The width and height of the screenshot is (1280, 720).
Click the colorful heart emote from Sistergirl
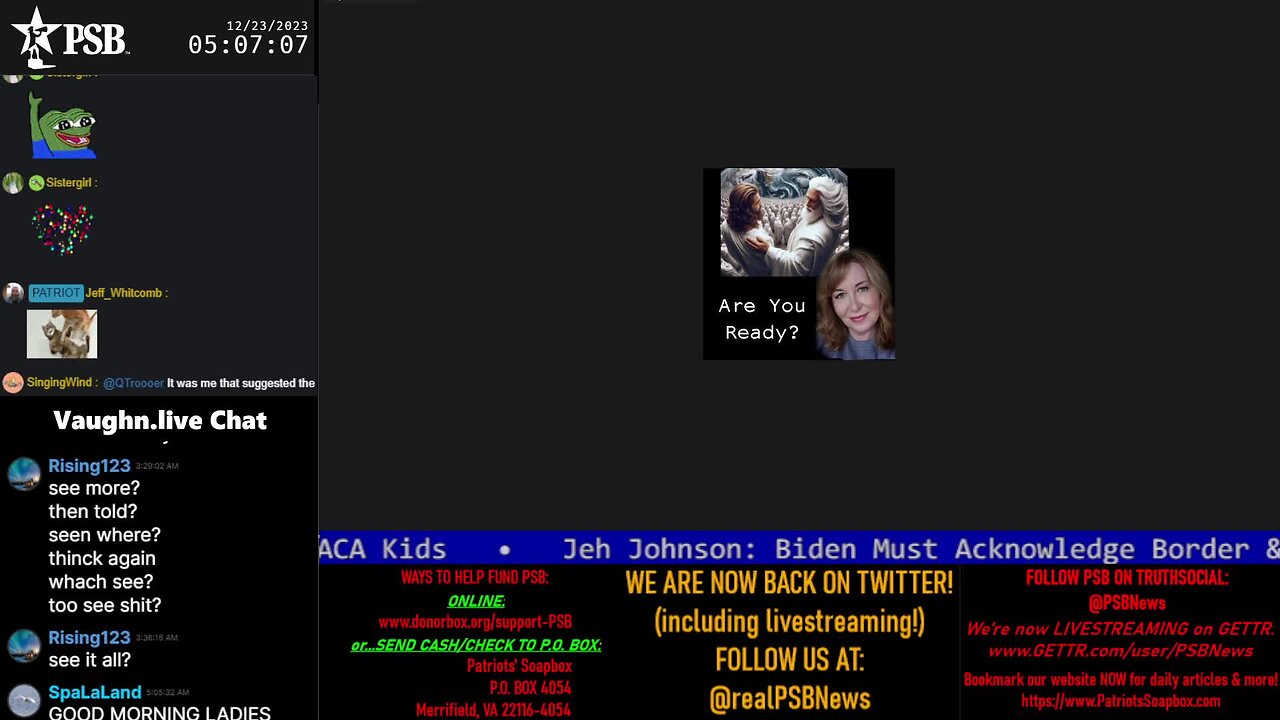tap(62, 230)
